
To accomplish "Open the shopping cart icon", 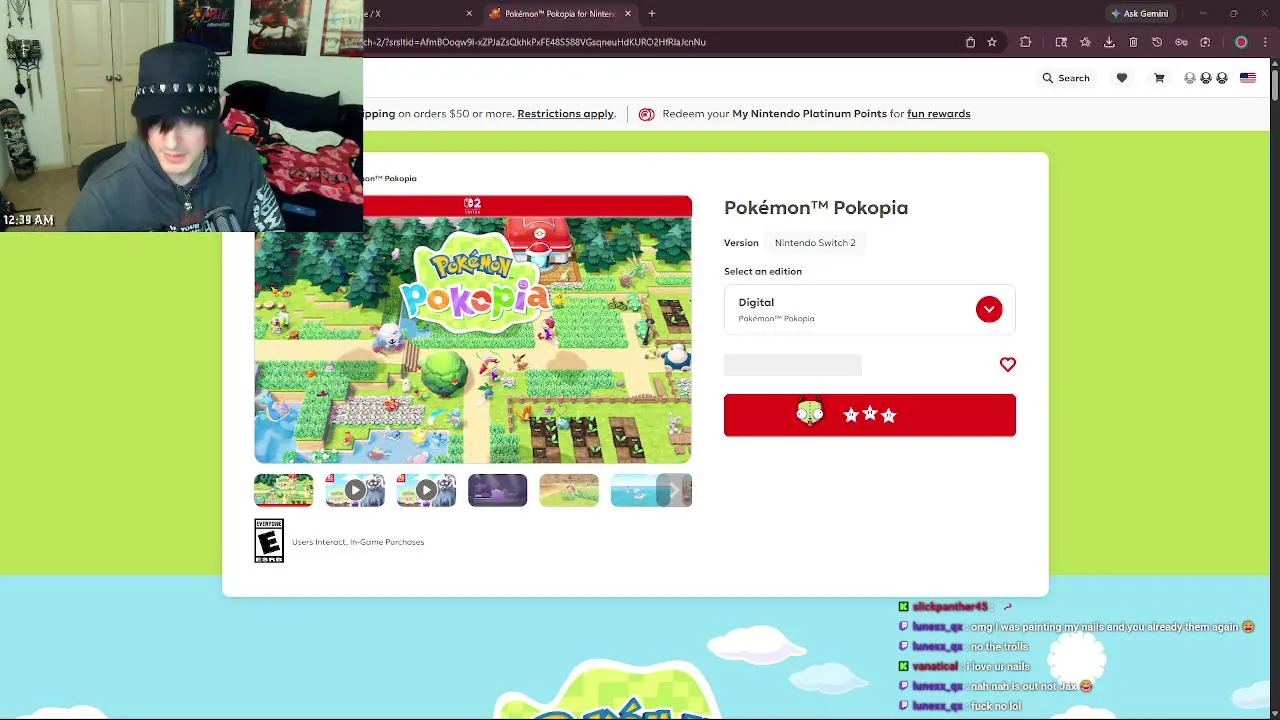I will tap(1159, 78).
